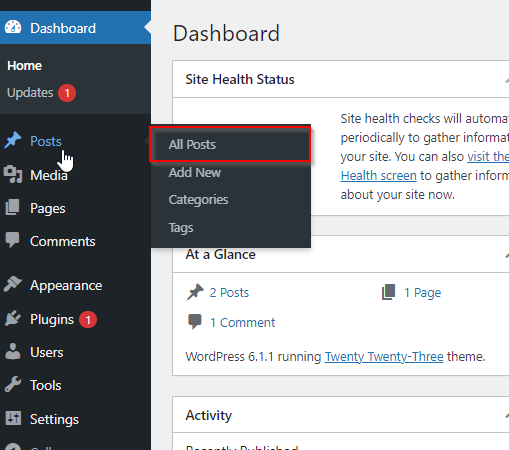Follow the 1 Comment link
This screenshot has width=509, height=450.
click(x=242, y=322)
